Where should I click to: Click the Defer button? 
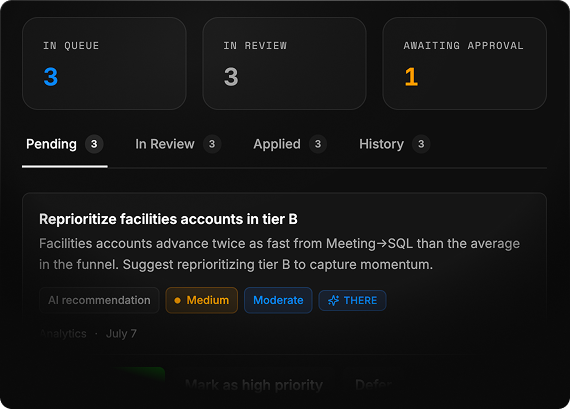(374, 385)
